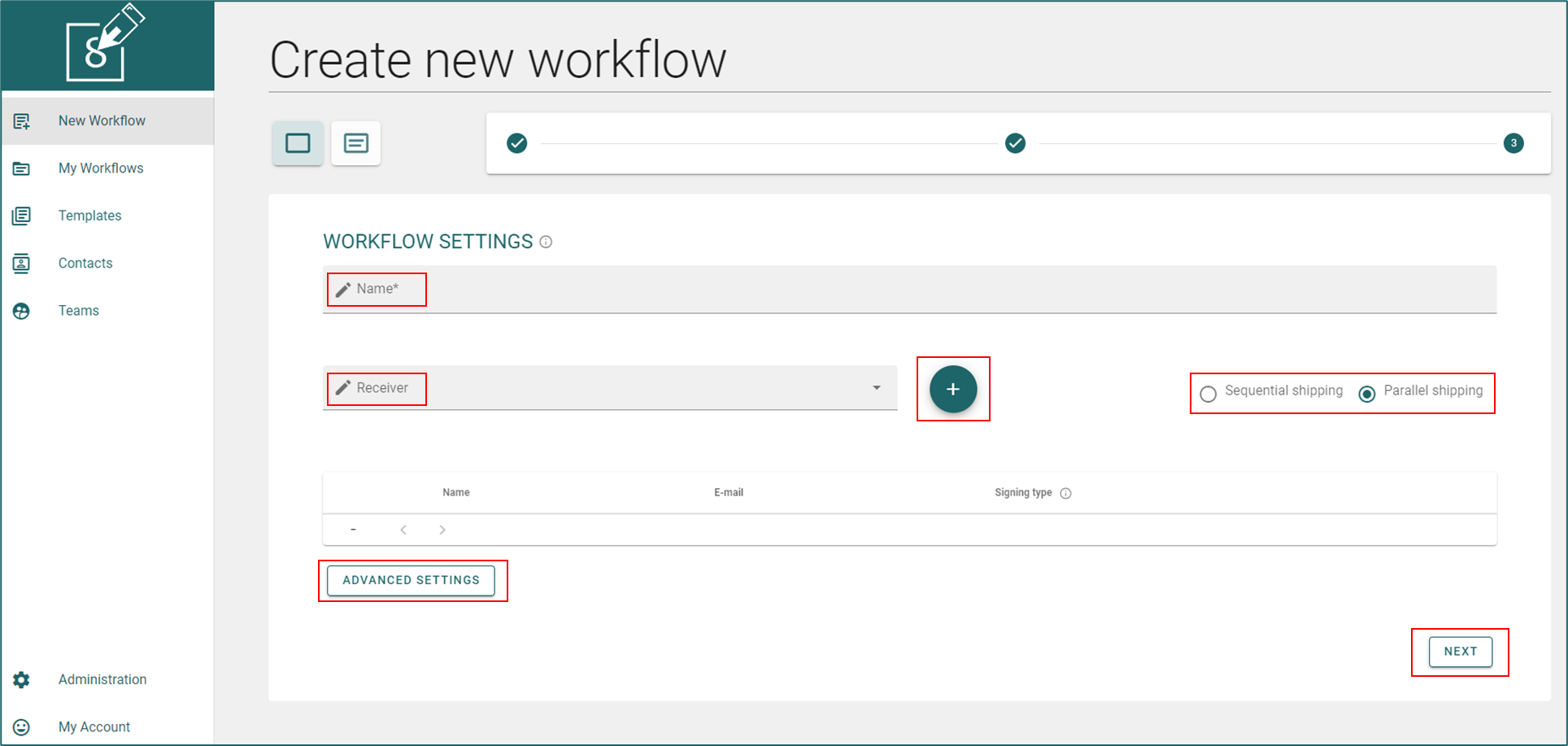This screenshot has width=1568, height=746.
Task: Select Parallel shipping radio button
Action: pyautogui.click(x=1367, y=394)
